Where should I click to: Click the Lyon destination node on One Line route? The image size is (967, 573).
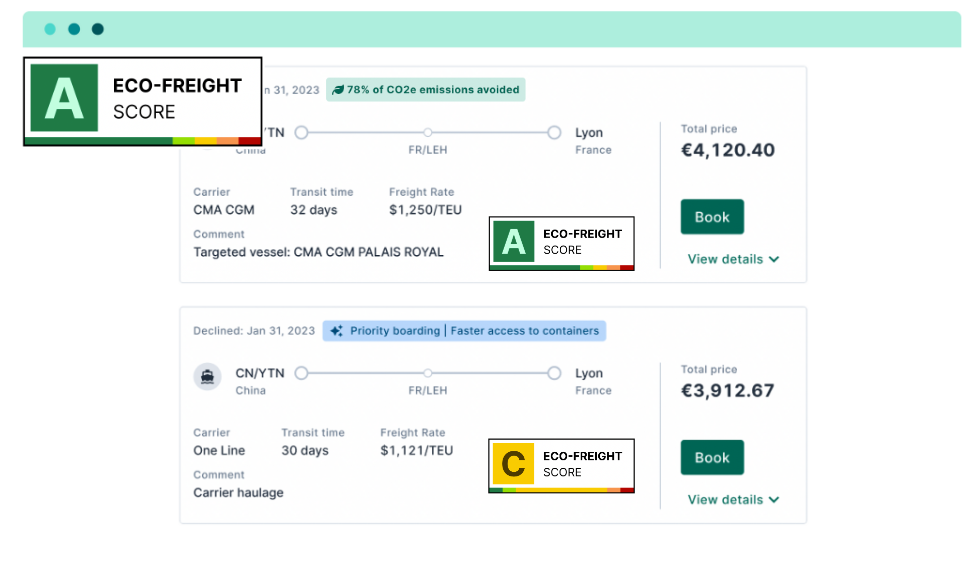pyautogui.click(x=554, y=373)
